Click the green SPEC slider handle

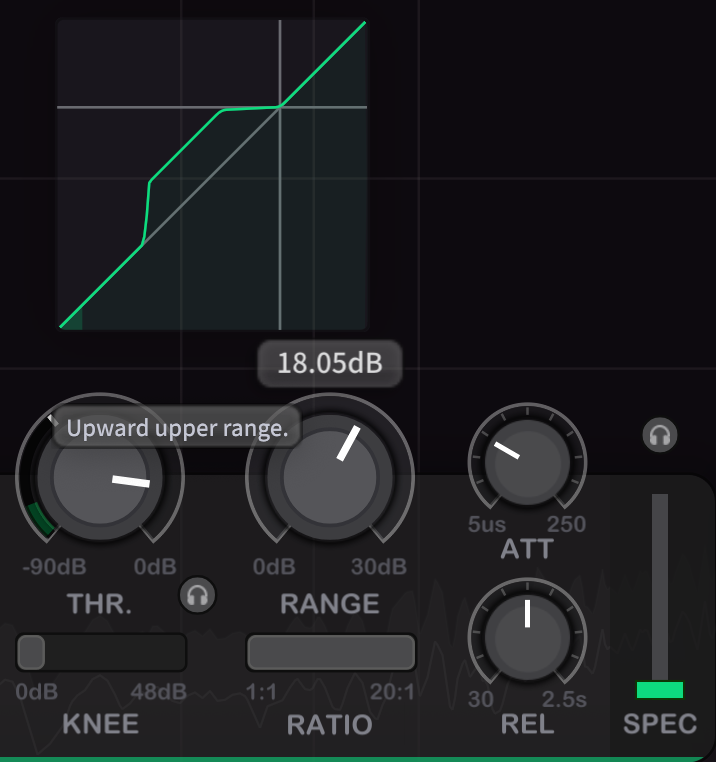click(x=660, y=690)
